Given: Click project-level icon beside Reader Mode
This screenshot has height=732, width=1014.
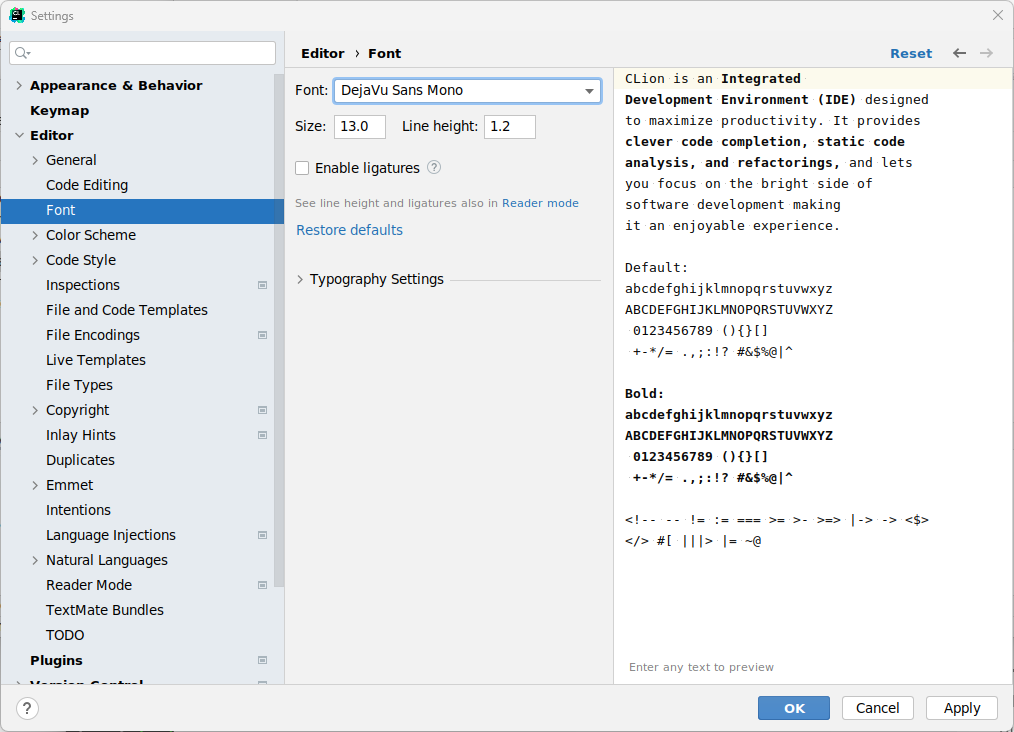Looking at the screenshot, I should click(x=263, y=585).
